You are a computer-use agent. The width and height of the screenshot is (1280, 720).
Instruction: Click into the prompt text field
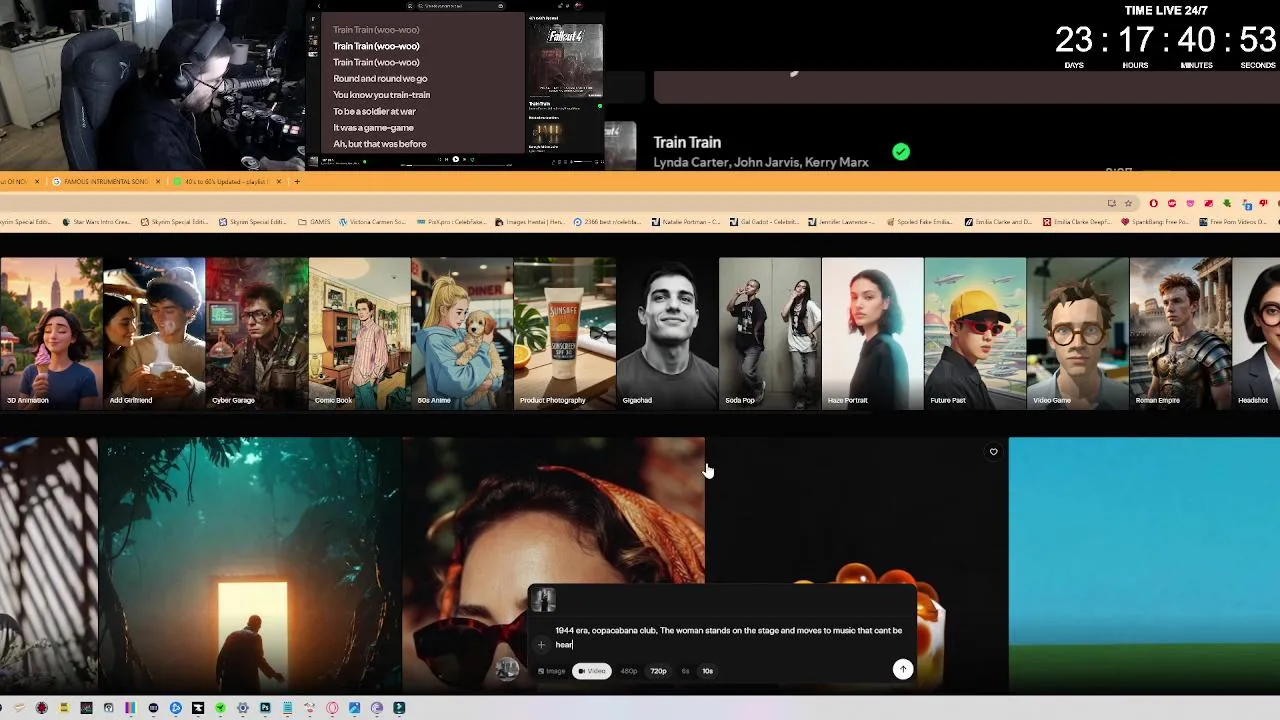pyautogui.click(x=728, y=637)
